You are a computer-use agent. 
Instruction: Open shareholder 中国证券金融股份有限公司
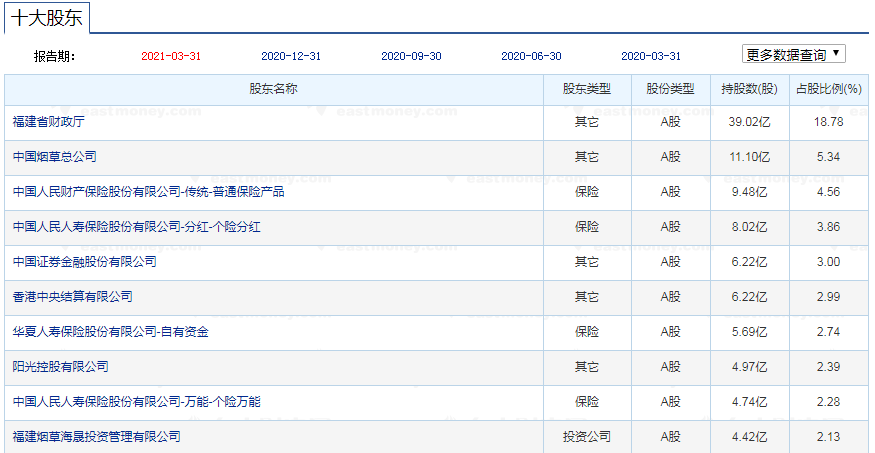[84, 262]
